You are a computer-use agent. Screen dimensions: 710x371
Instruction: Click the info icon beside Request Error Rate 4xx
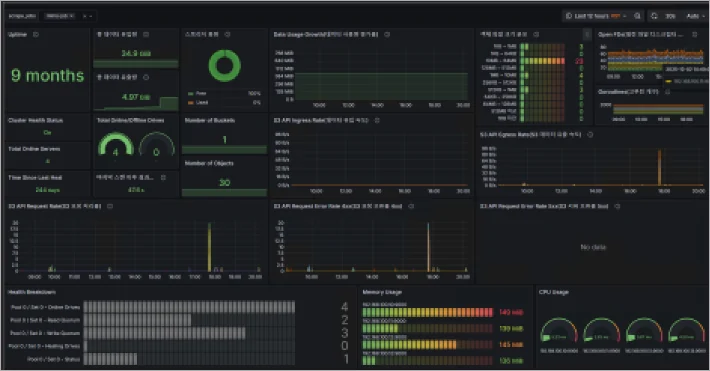(411, 206)
